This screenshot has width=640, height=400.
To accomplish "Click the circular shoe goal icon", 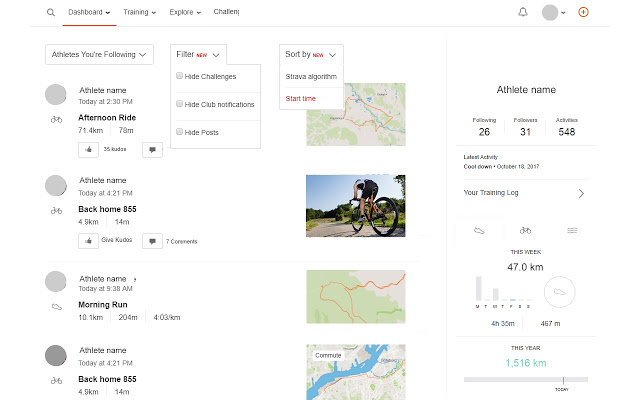I will pos(560,292).
